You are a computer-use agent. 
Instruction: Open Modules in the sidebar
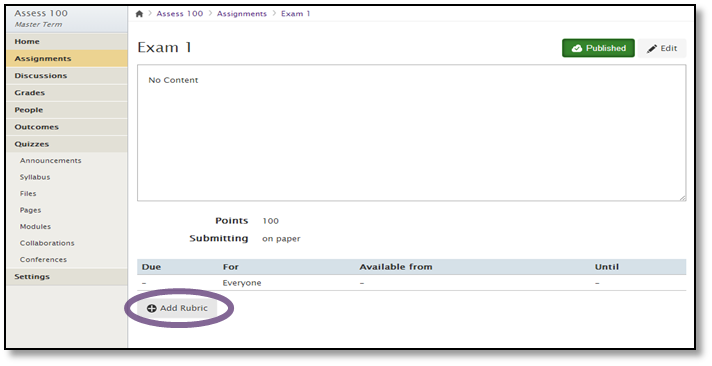(x=35, y=226)
